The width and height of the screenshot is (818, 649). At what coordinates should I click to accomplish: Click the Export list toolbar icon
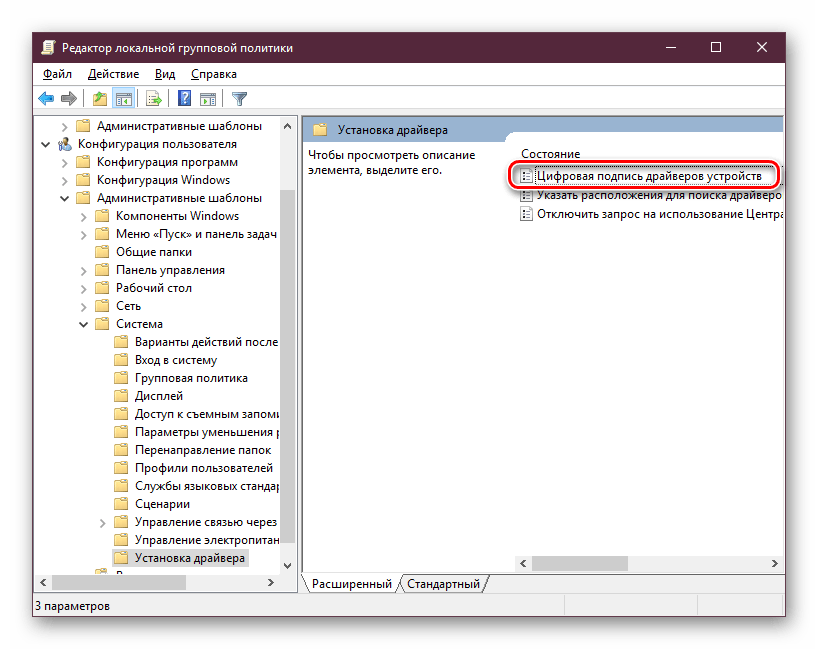(x=154, y=98)
